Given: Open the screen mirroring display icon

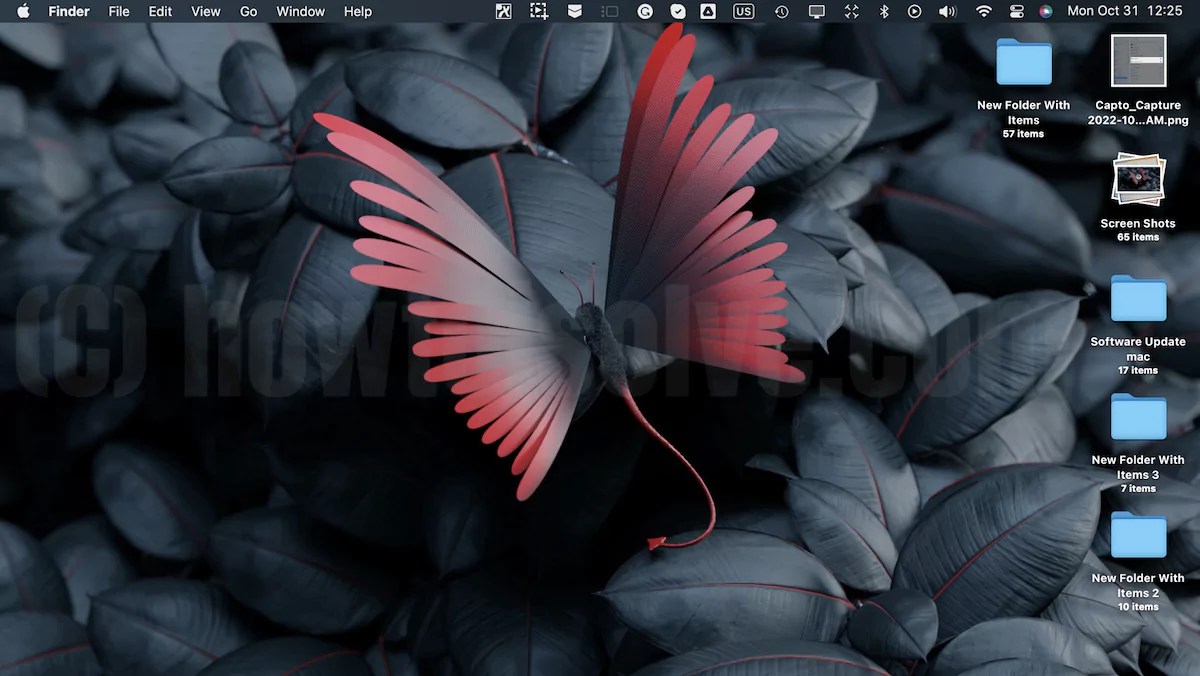Looking at the screenshot, I should point(815,11).
